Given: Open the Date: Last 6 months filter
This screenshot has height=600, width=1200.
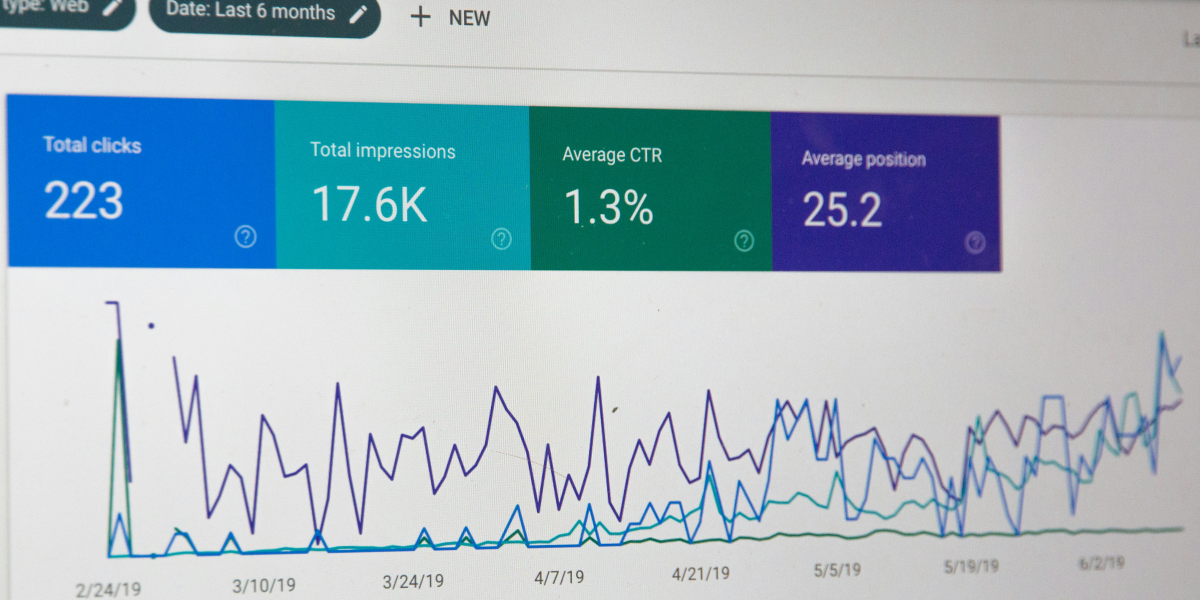Looking at the screenshot, I should pyautogui.click(x=250, y=13).
